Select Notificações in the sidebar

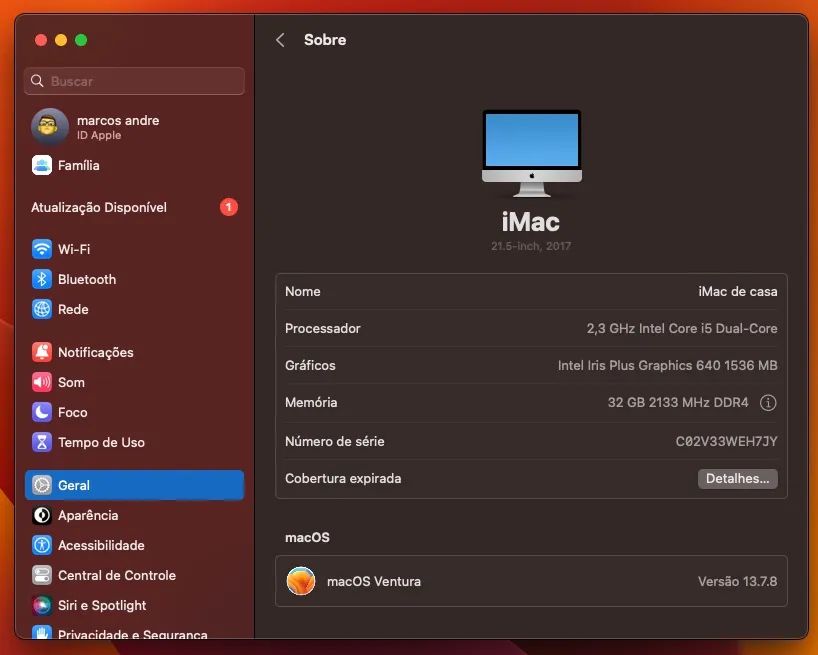click(x=134, y=353)
